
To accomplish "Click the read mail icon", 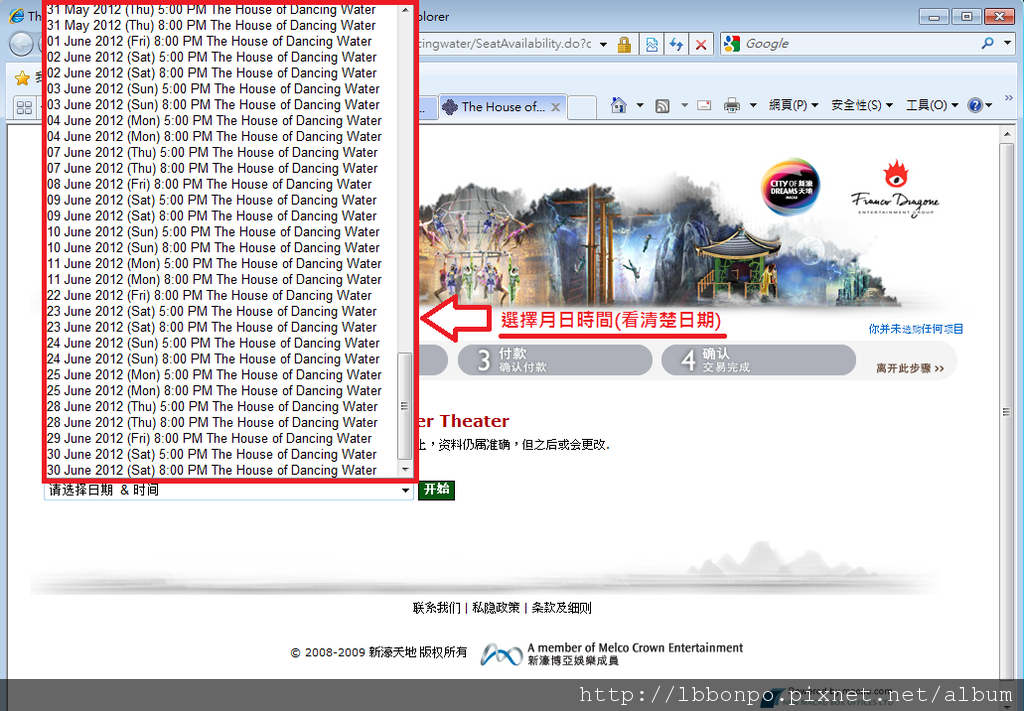I will [x=704, y=105].
